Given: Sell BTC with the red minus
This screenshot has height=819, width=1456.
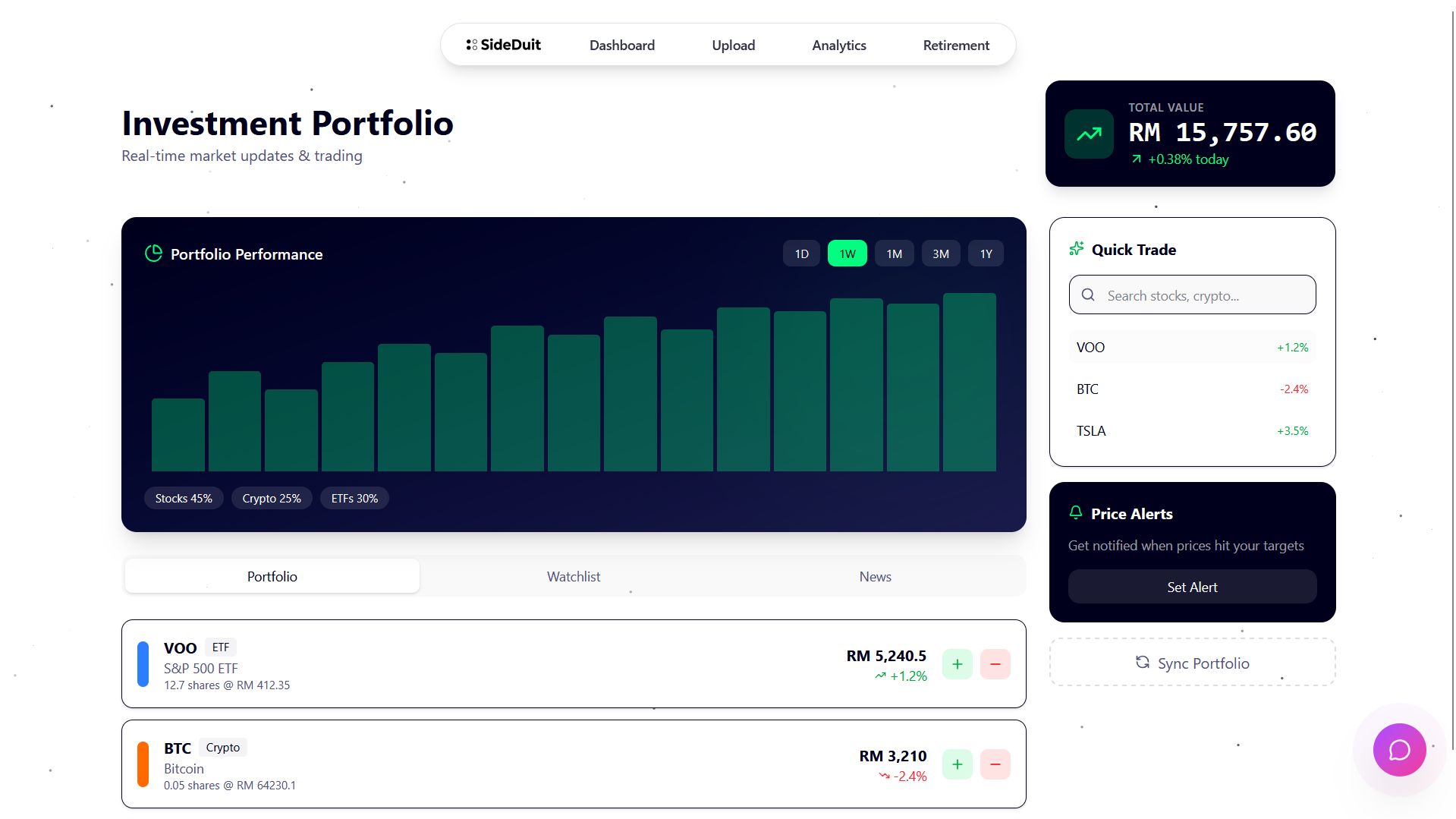Looking at the screenshot, I should [x=995, y=764].
